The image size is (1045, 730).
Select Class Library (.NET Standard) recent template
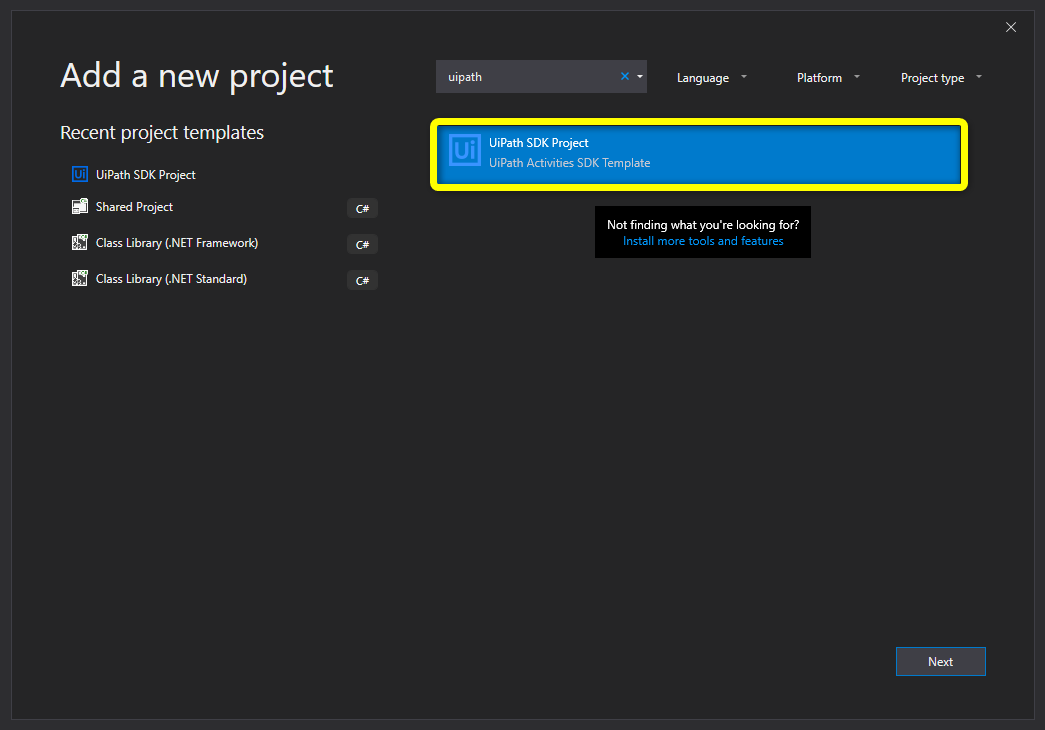pos(170,279)
